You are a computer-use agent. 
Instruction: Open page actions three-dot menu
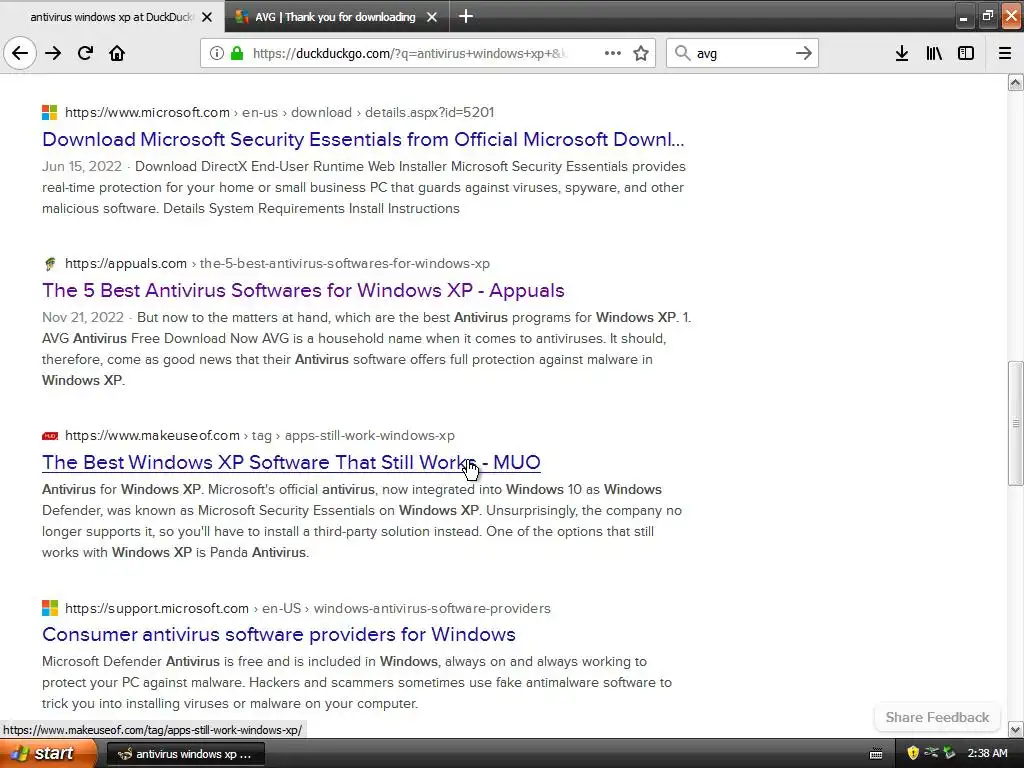[x=613, y=53]
